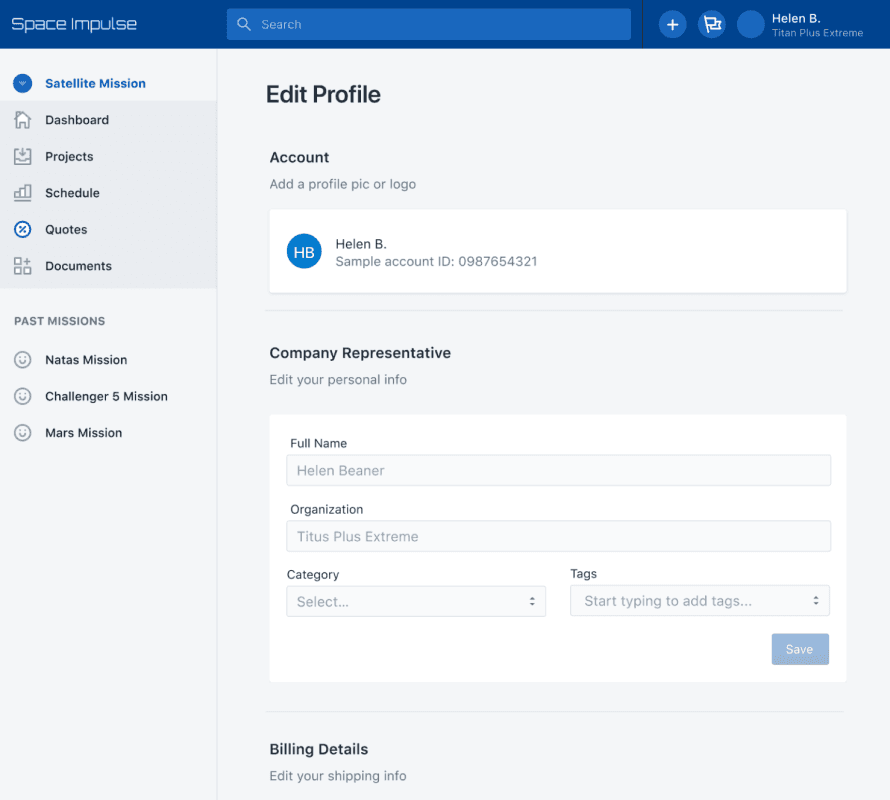Click the Schedule bar chart icon
The height and width of the screenshot is (800, 890).
[x=22, y=193]
